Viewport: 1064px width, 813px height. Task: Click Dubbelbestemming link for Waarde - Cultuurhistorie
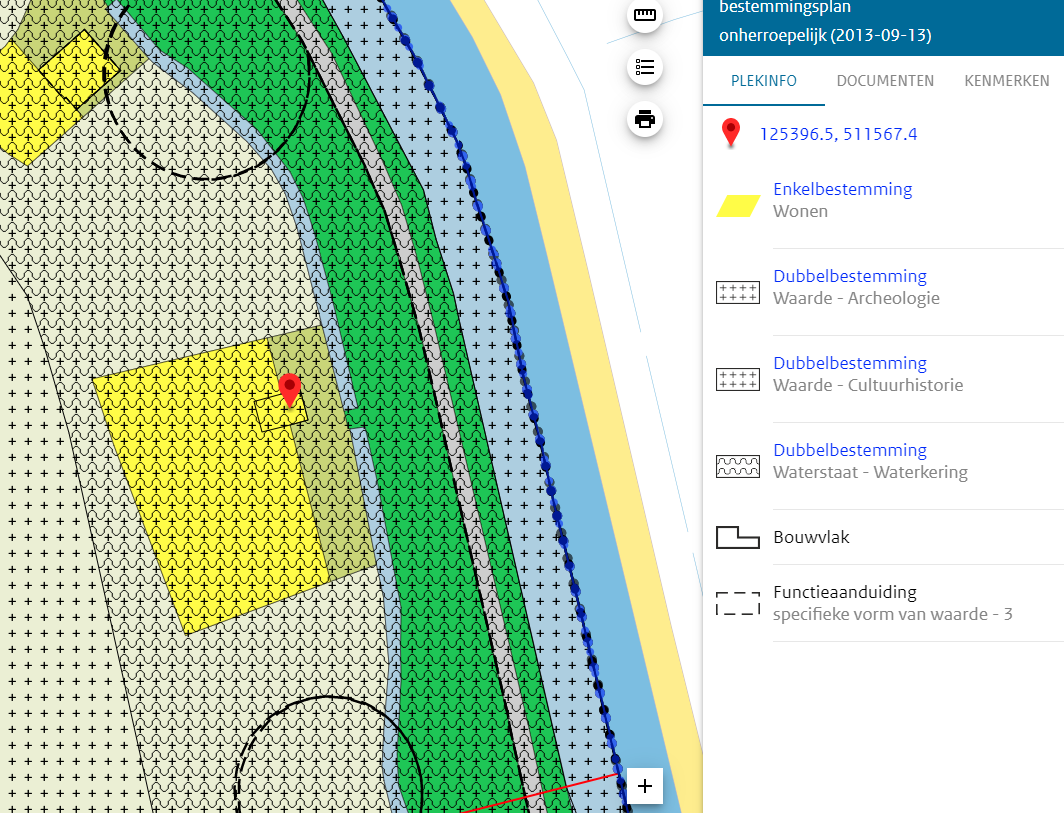pyautogui.click(x=849, y=363)
